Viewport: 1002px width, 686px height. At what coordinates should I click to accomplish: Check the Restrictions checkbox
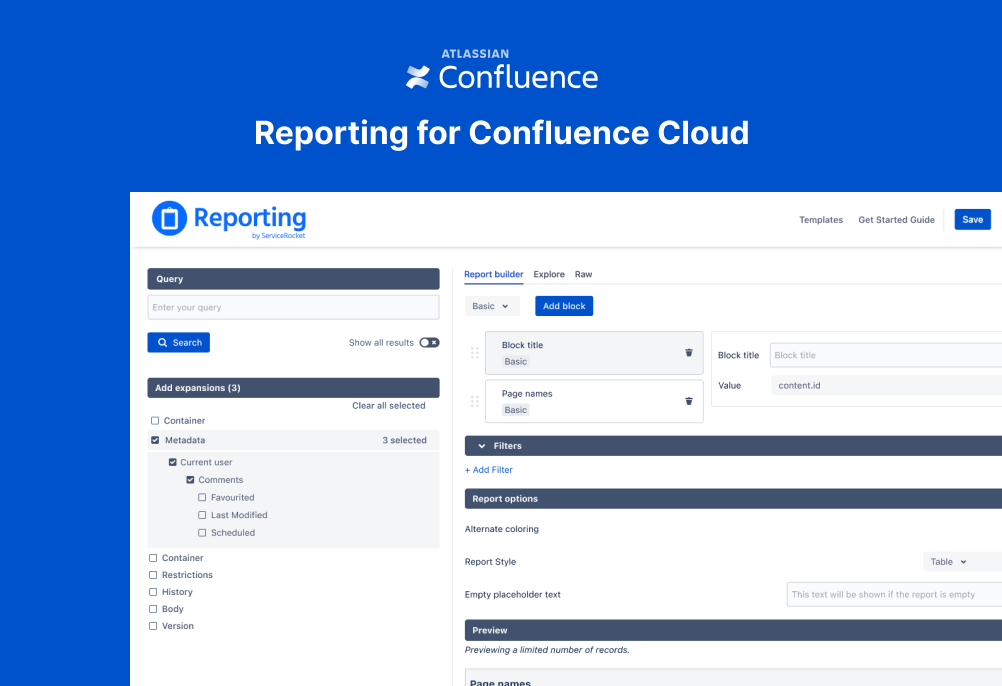[x=153, y=575]
